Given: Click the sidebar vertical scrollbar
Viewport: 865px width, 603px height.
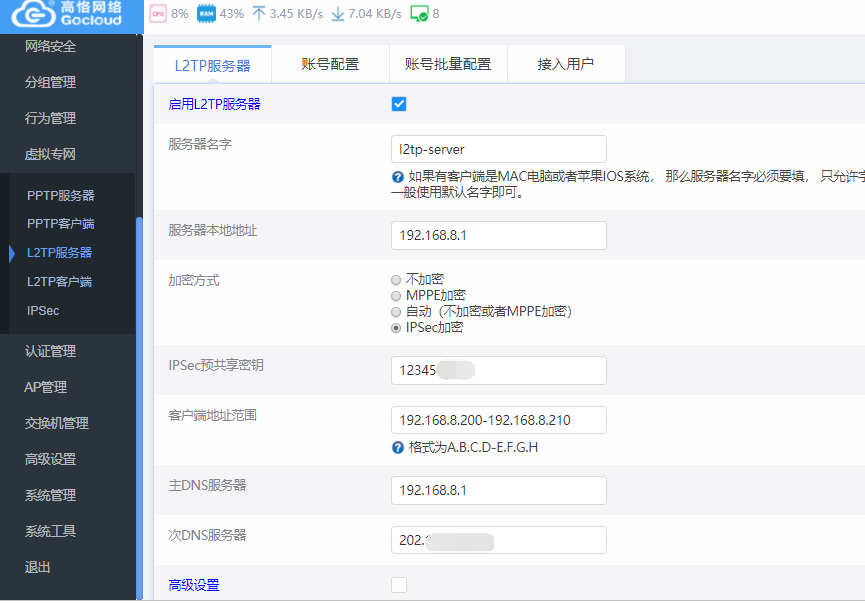Looking at the screenshot, I should pos(140,408).
